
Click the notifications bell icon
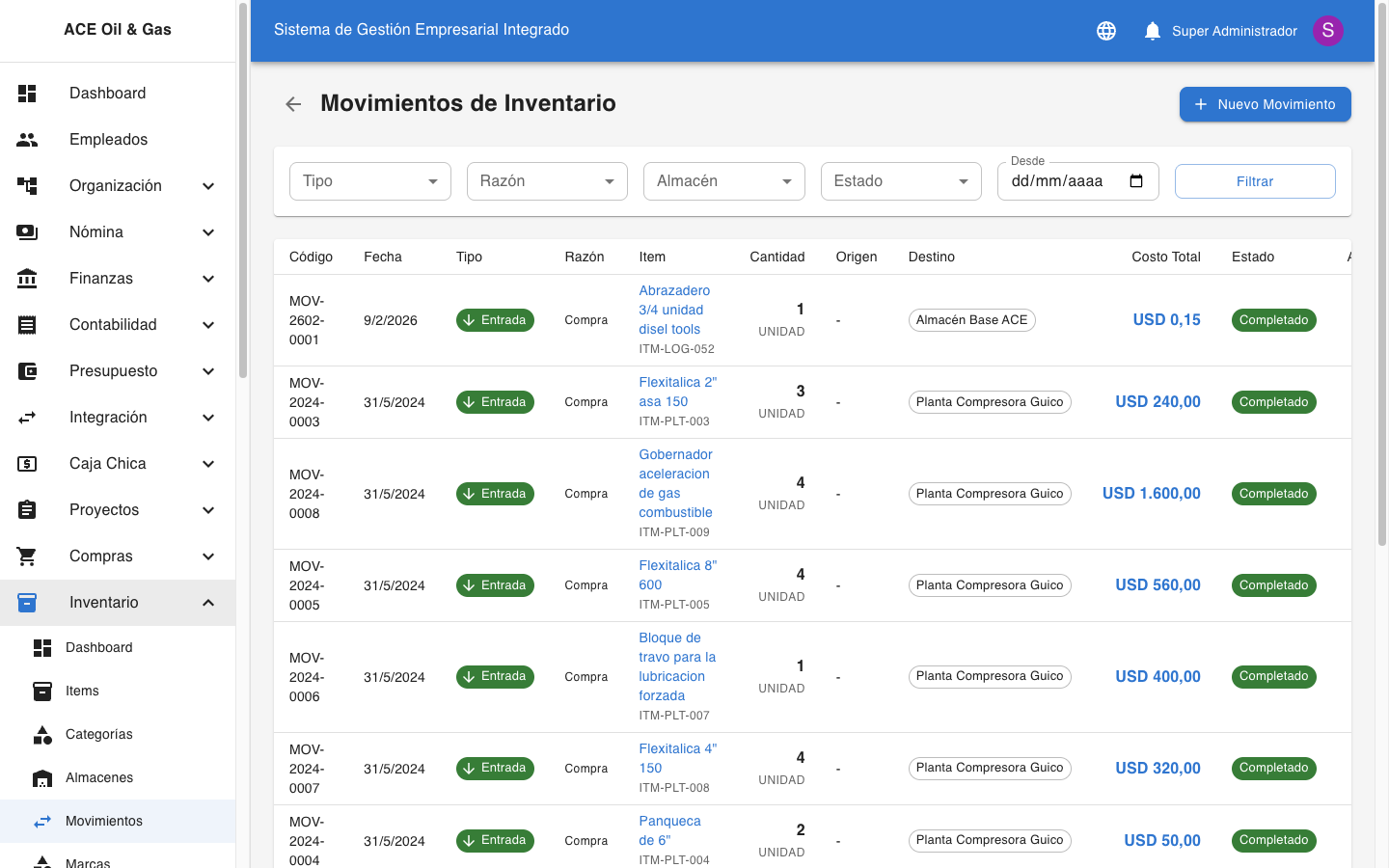(x=1152, y=30)
